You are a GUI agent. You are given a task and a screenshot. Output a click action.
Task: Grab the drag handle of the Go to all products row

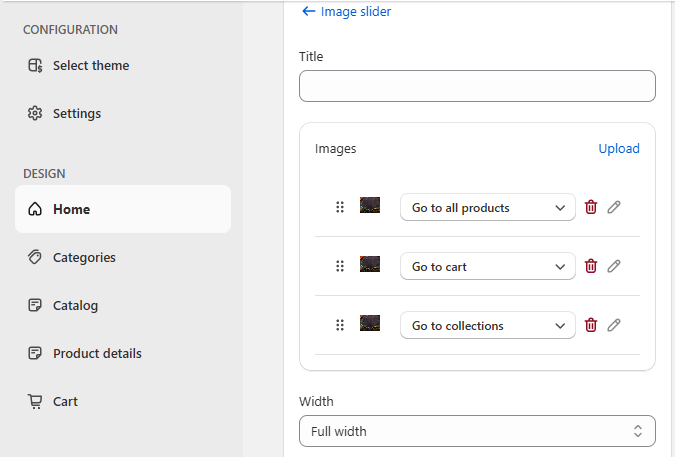340,207
